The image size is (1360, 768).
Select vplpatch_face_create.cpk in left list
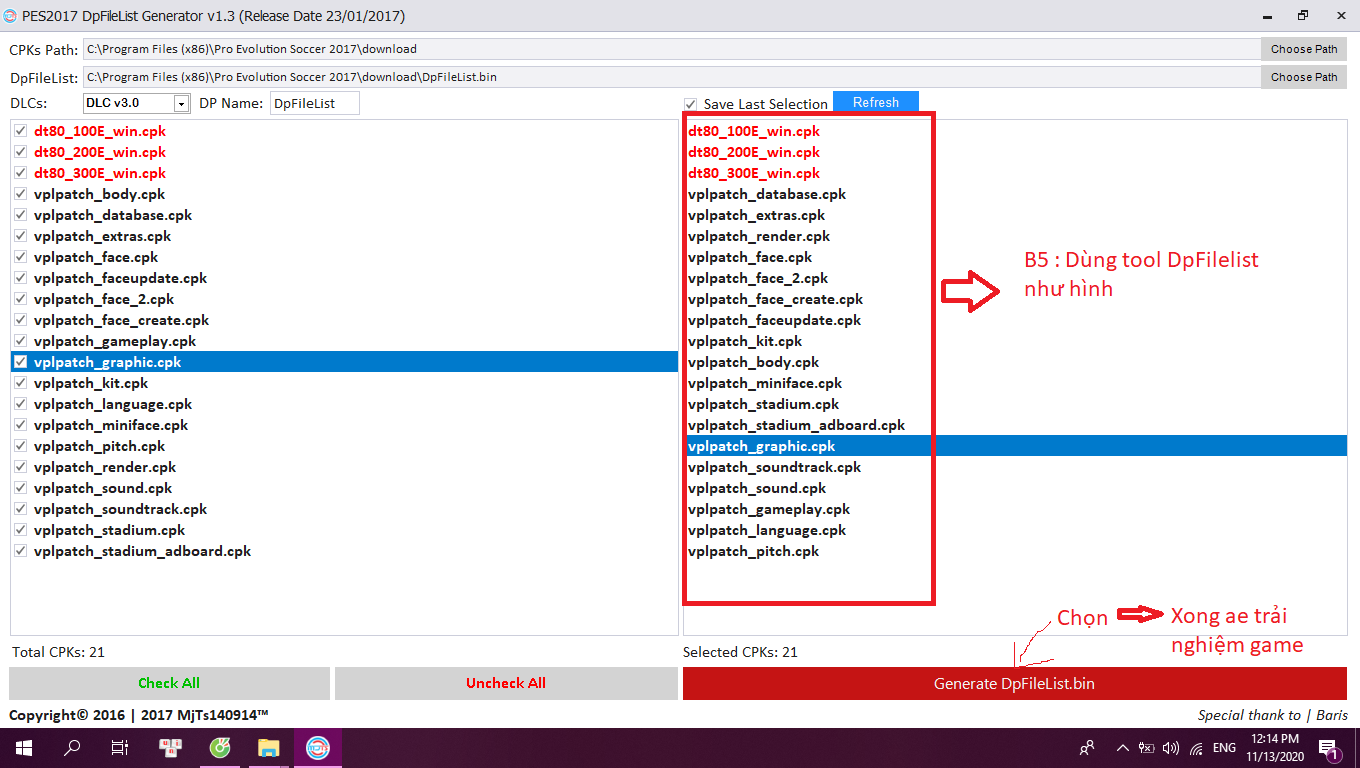(121, 320)
